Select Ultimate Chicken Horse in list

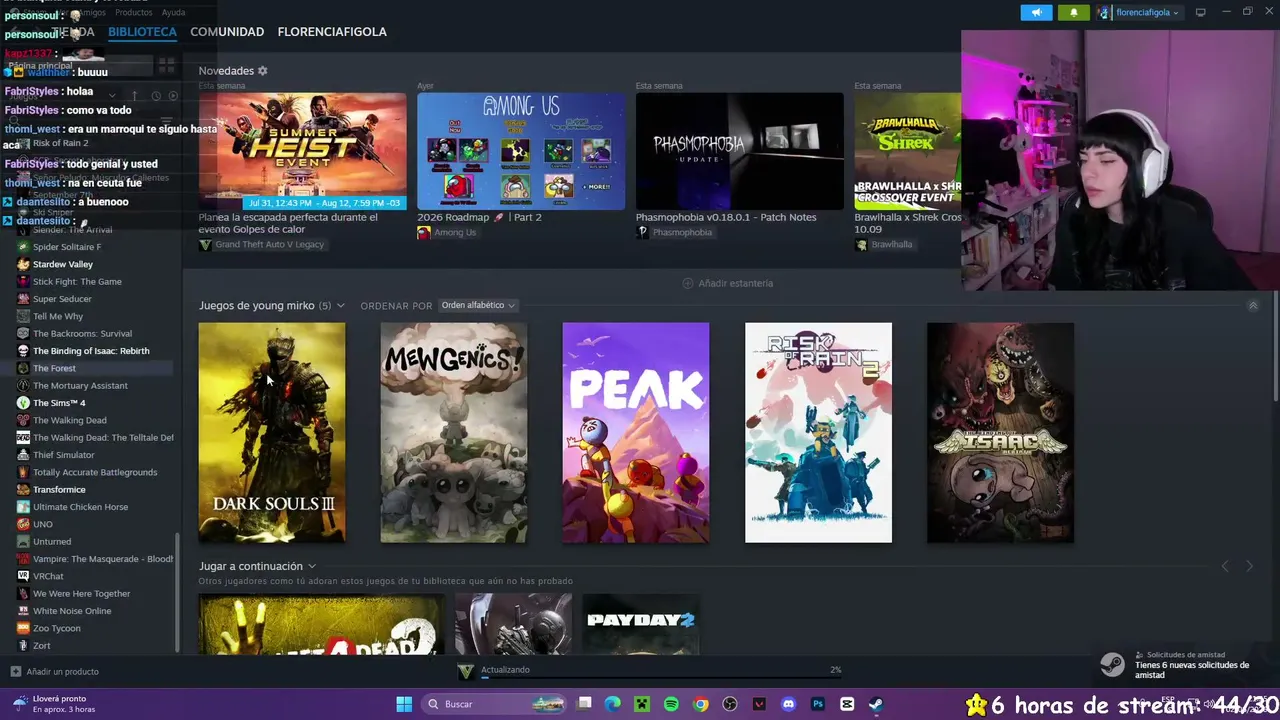pyautogui.click(x=80, y=507)
